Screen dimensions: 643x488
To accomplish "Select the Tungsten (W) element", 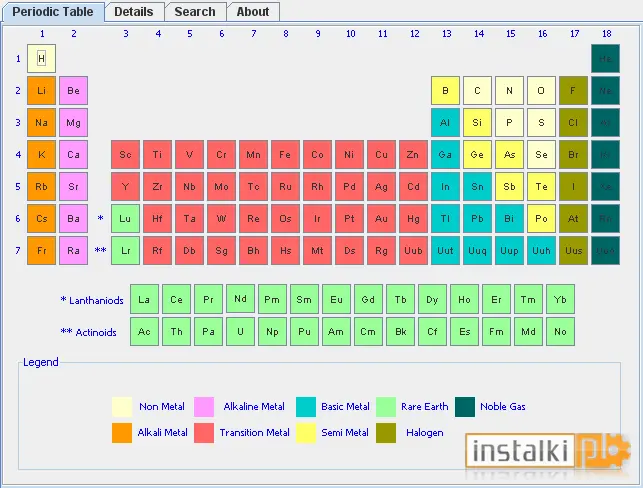I will [221, 219].
